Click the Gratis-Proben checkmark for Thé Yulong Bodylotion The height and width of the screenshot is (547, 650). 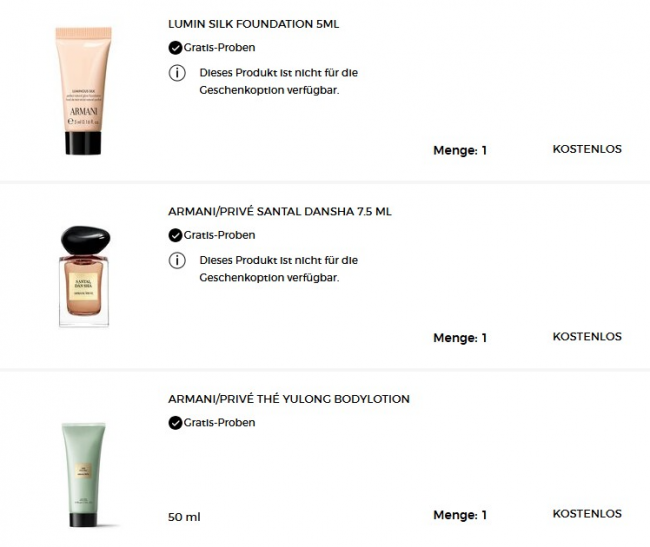[175, 423]
